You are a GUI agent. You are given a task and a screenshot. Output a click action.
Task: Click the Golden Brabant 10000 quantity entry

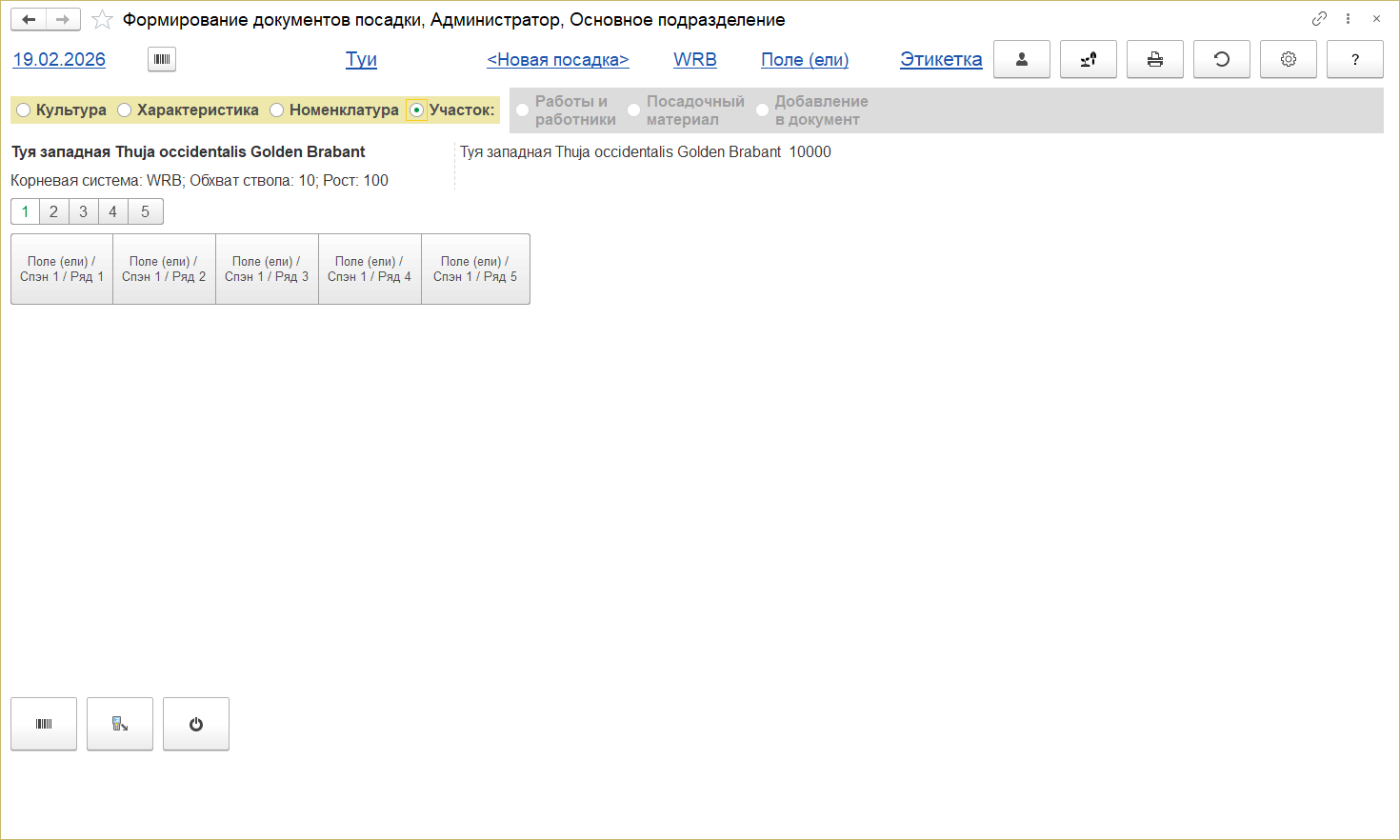pyautogui.click(x=646, y=152)
